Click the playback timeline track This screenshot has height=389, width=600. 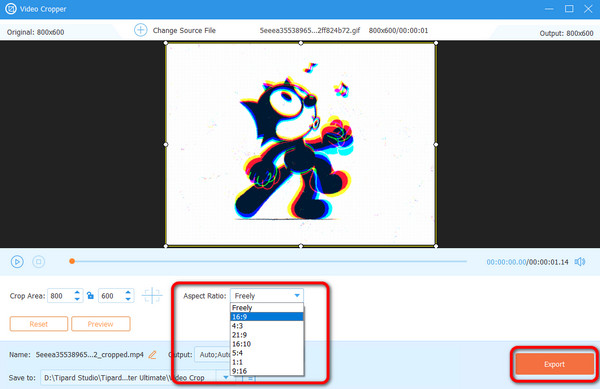(268, 261)
